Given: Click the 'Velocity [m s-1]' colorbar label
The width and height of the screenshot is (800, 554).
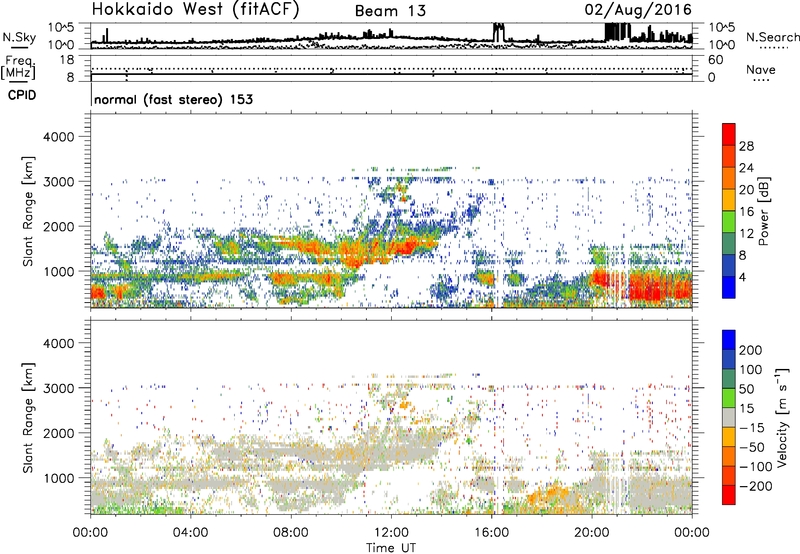Looking at the screenshot, I should pyautogui.click(x=782, y=417).
